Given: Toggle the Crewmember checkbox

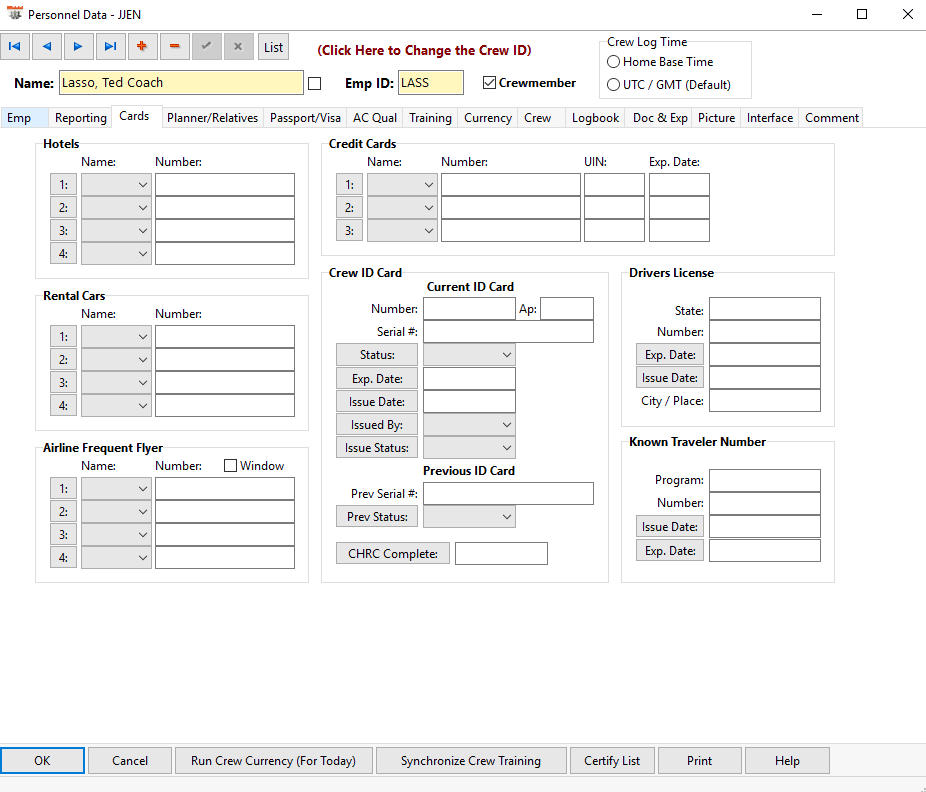Looking at the screenshot, I should click(489, 83).
